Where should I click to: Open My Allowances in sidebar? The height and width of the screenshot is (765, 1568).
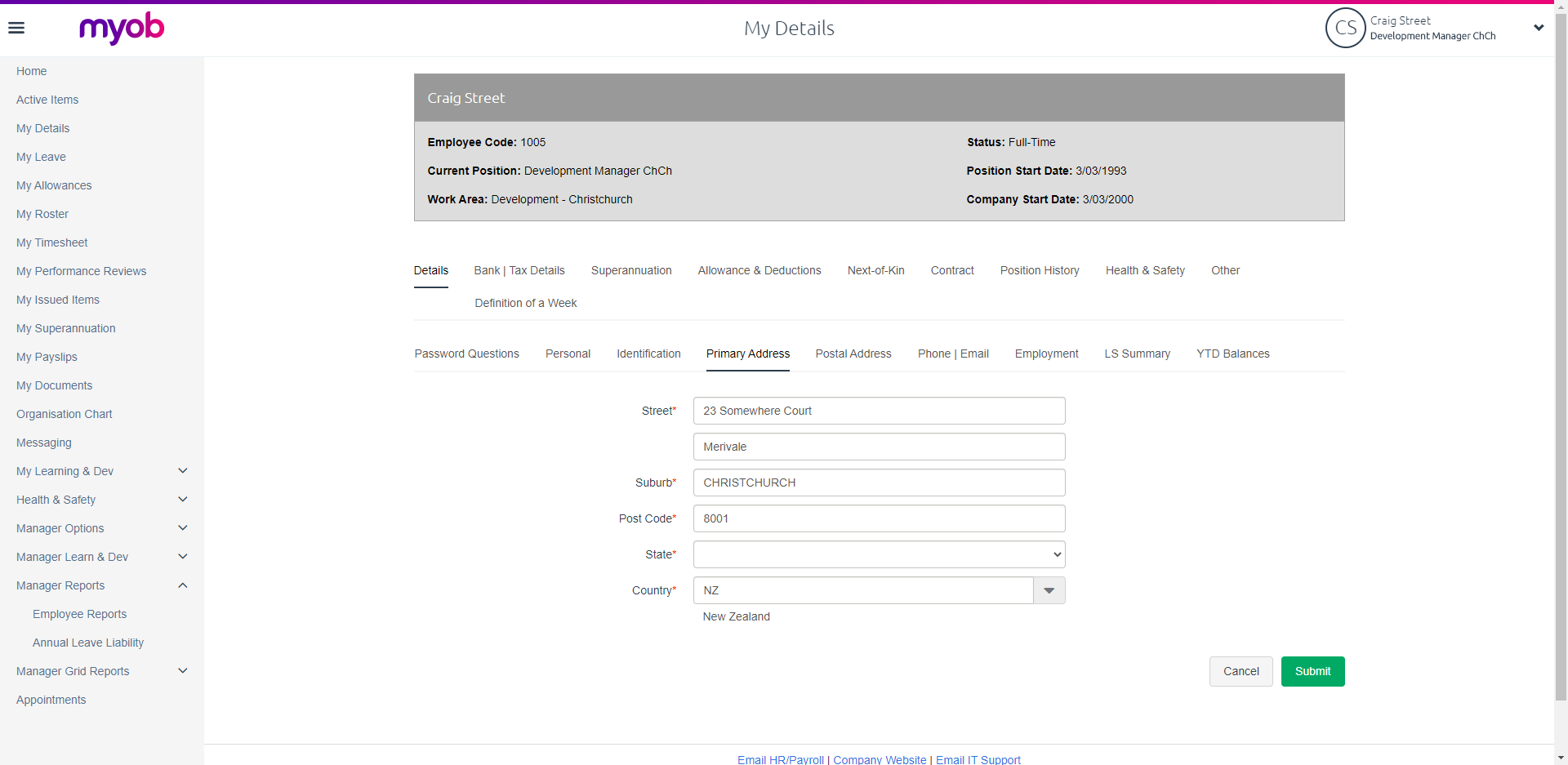[54, 185]
